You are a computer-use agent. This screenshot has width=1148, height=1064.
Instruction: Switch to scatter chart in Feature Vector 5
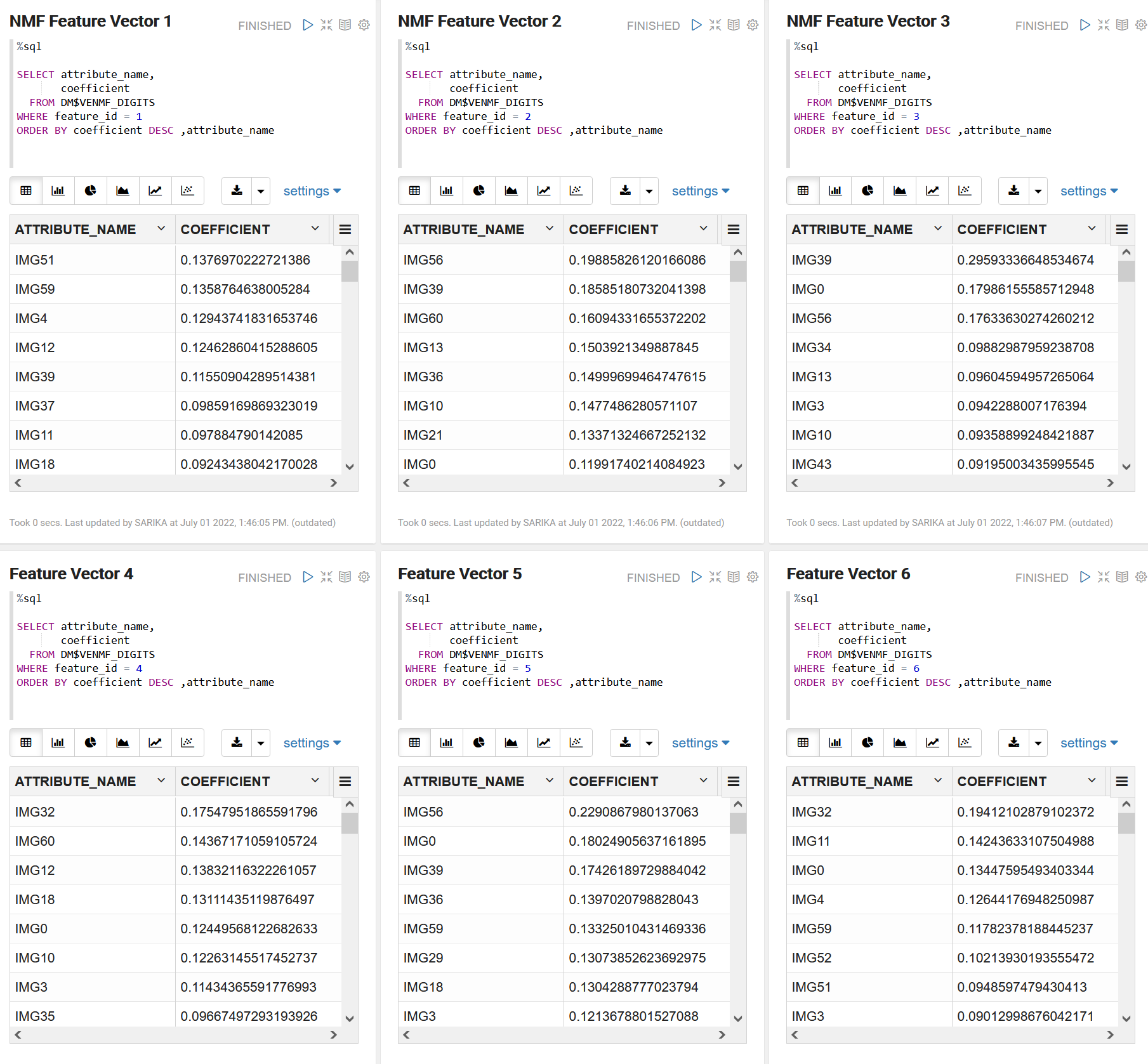576,742
